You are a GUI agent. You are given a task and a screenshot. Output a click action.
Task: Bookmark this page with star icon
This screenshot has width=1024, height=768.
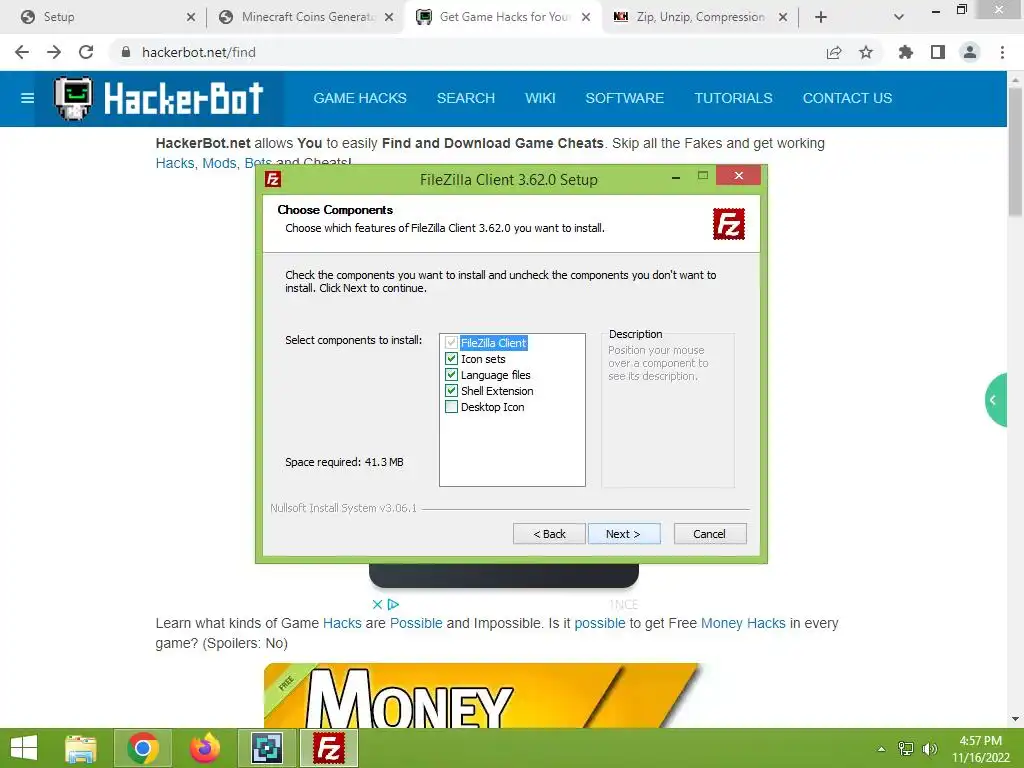coord(866,52)
